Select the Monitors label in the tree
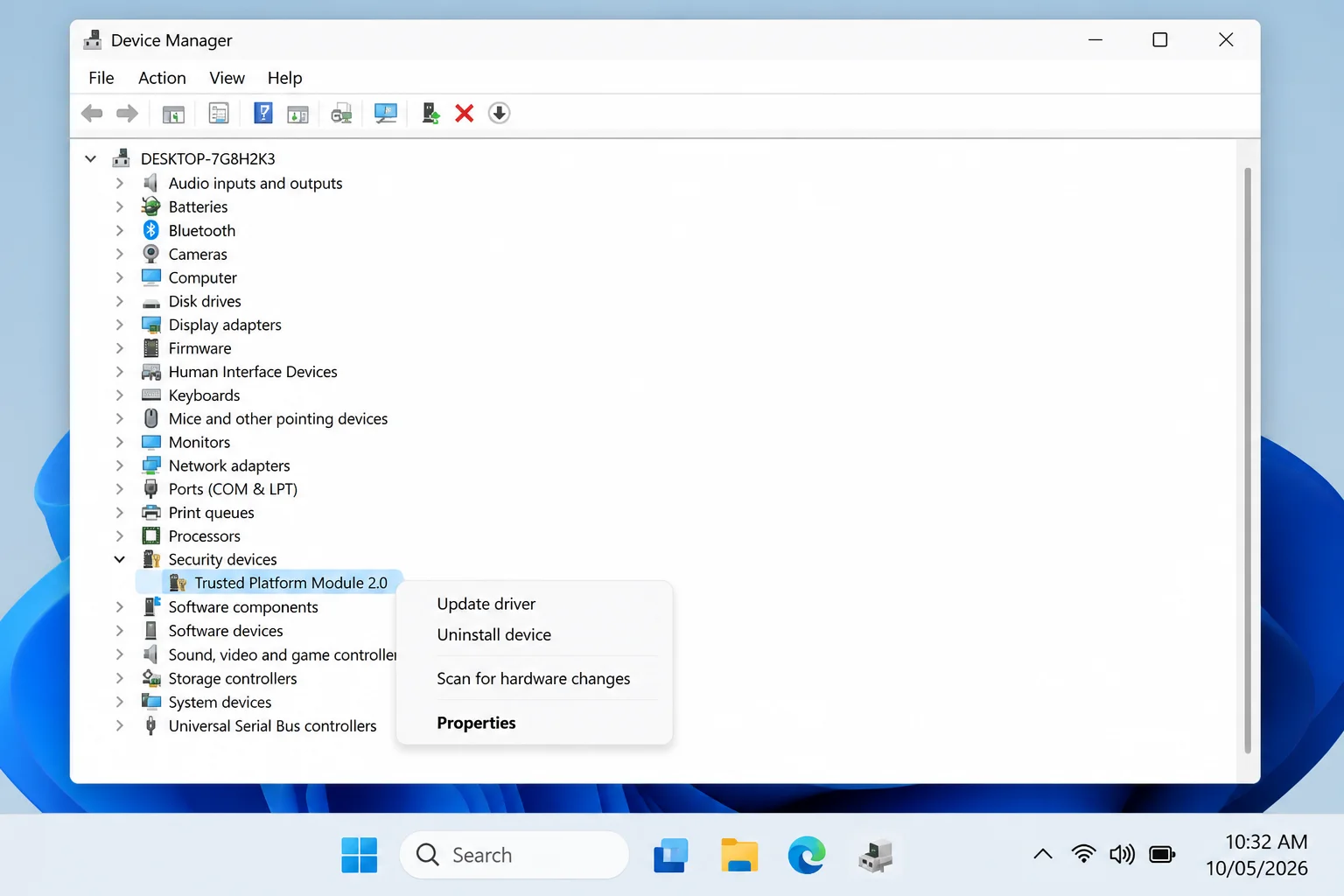Image resolution: width=1344 pixels, height=896 pixels. coord(199,442)
